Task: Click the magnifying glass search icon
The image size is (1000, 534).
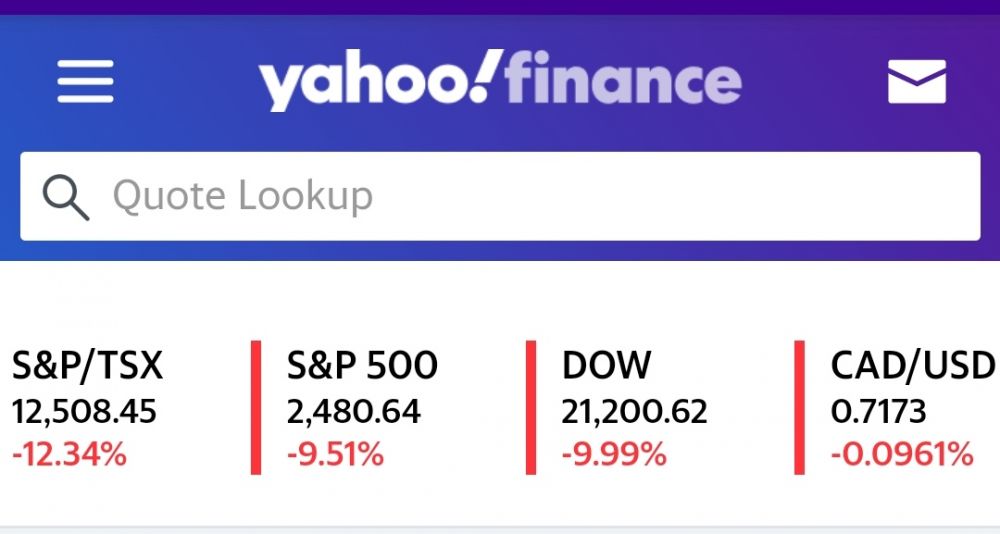Action: (66, 197)
